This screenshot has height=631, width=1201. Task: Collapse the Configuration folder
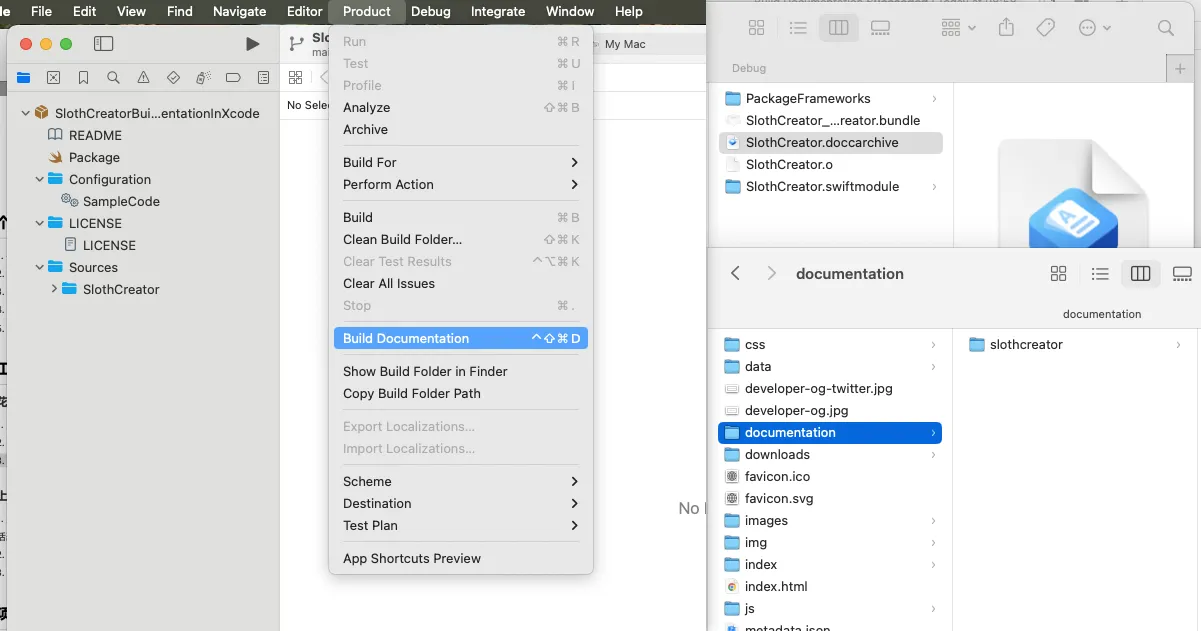click(x=40, y=179)
